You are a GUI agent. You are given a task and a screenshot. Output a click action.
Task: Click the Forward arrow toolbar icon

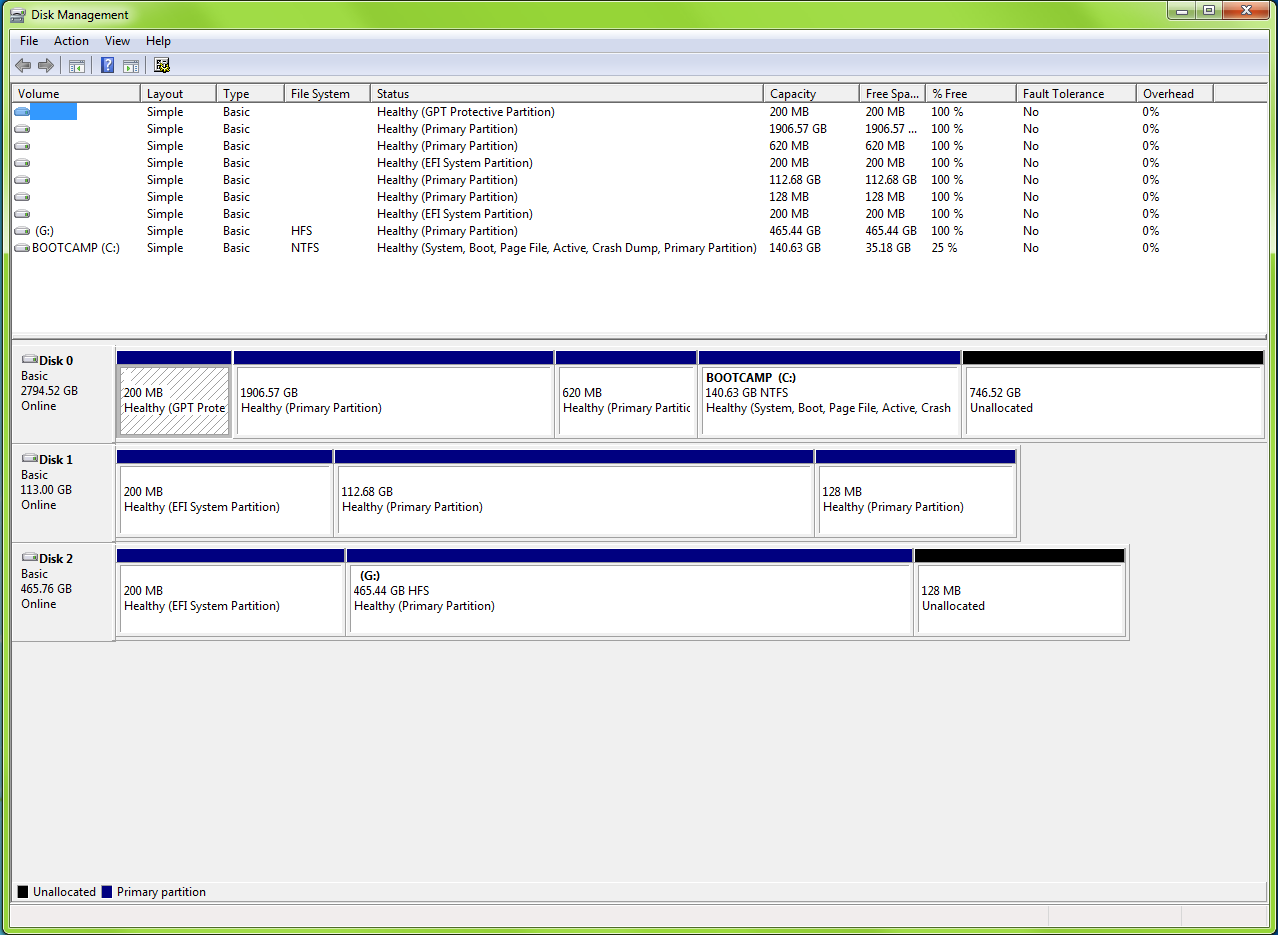[x=45, y=66]
